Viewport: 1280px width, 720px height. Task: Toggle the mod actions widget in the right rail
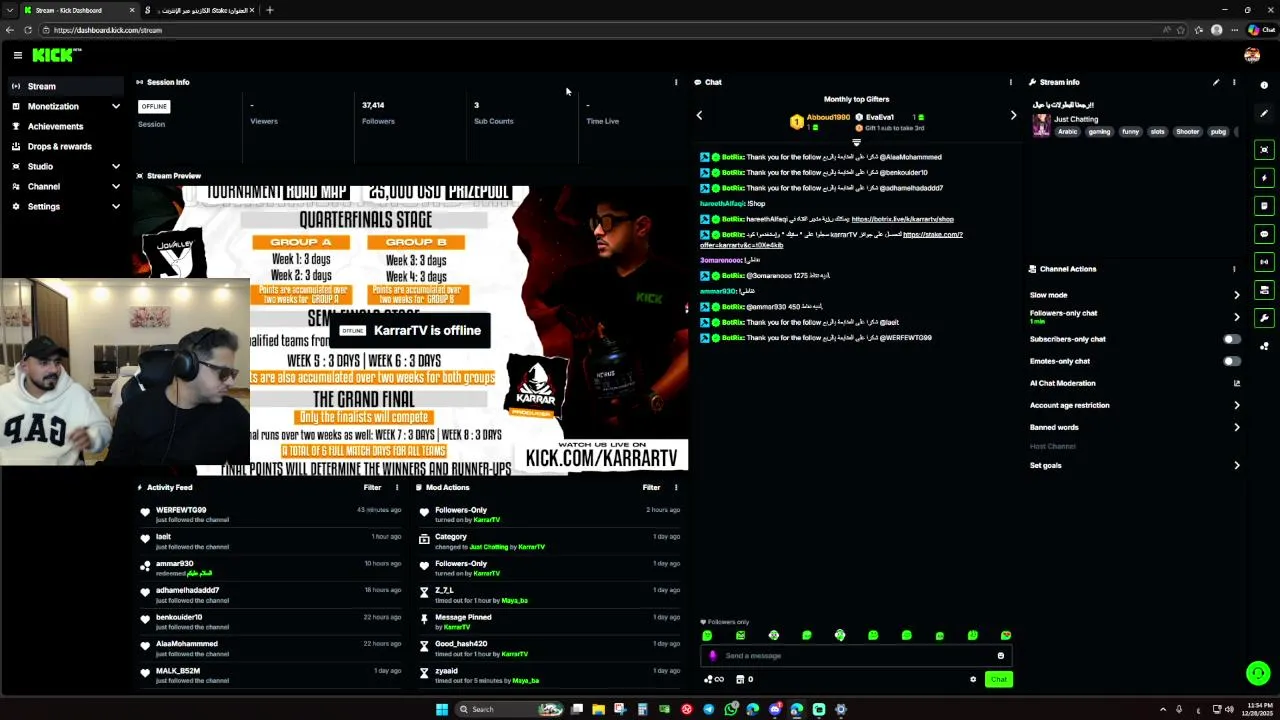(1264, 290)
